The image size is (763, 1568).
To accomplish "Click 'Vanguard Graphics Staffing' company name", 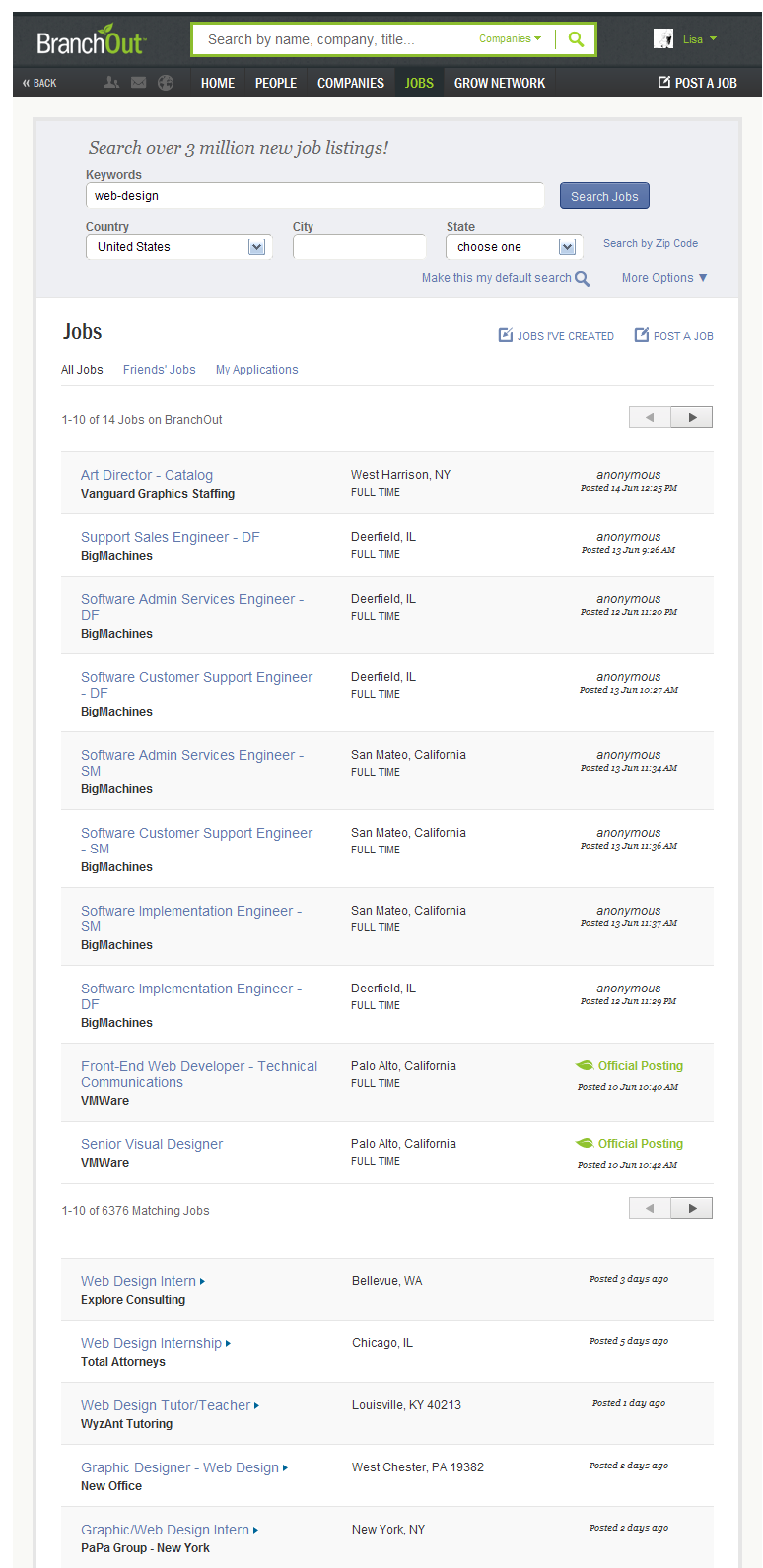I will (x=158, y=494).
